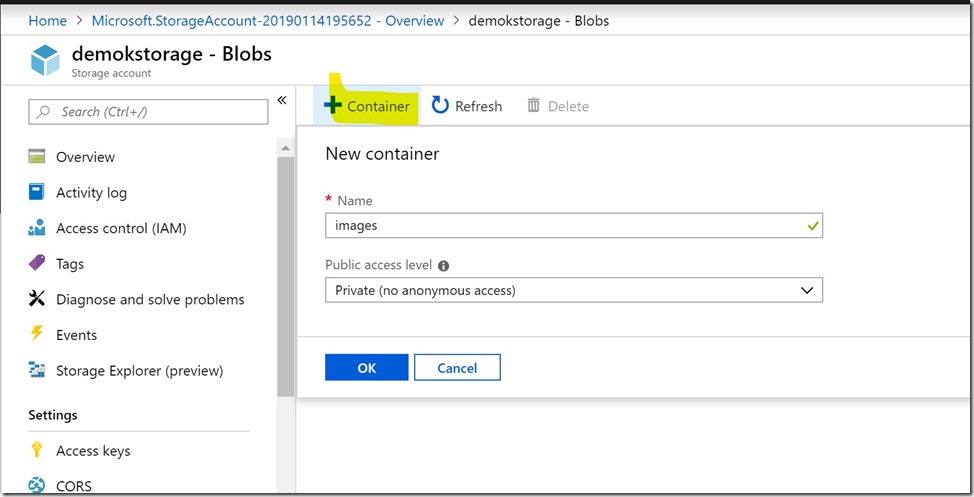Collapse the sidebar with double chevron
This screenshot has width=974, height=497.
point(281,100)
